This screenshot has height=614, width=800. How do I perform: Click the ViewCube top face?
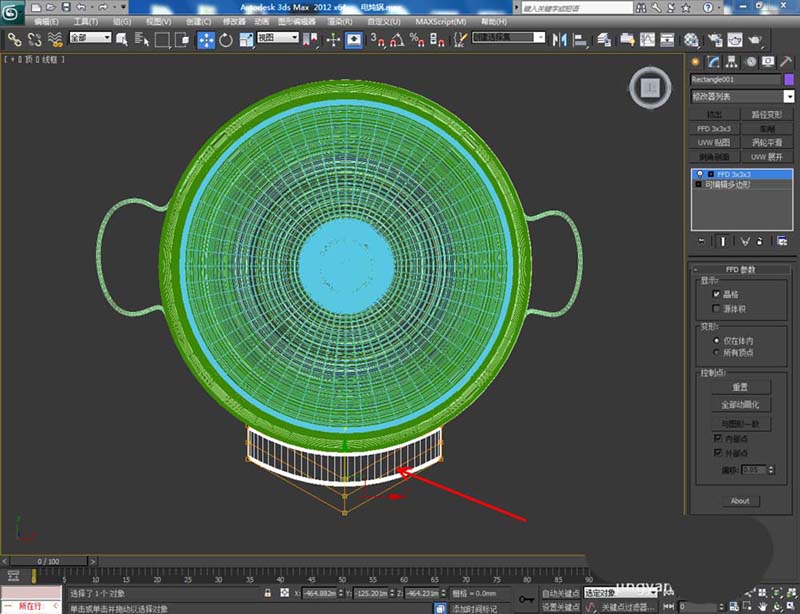(x=650, y=87)
